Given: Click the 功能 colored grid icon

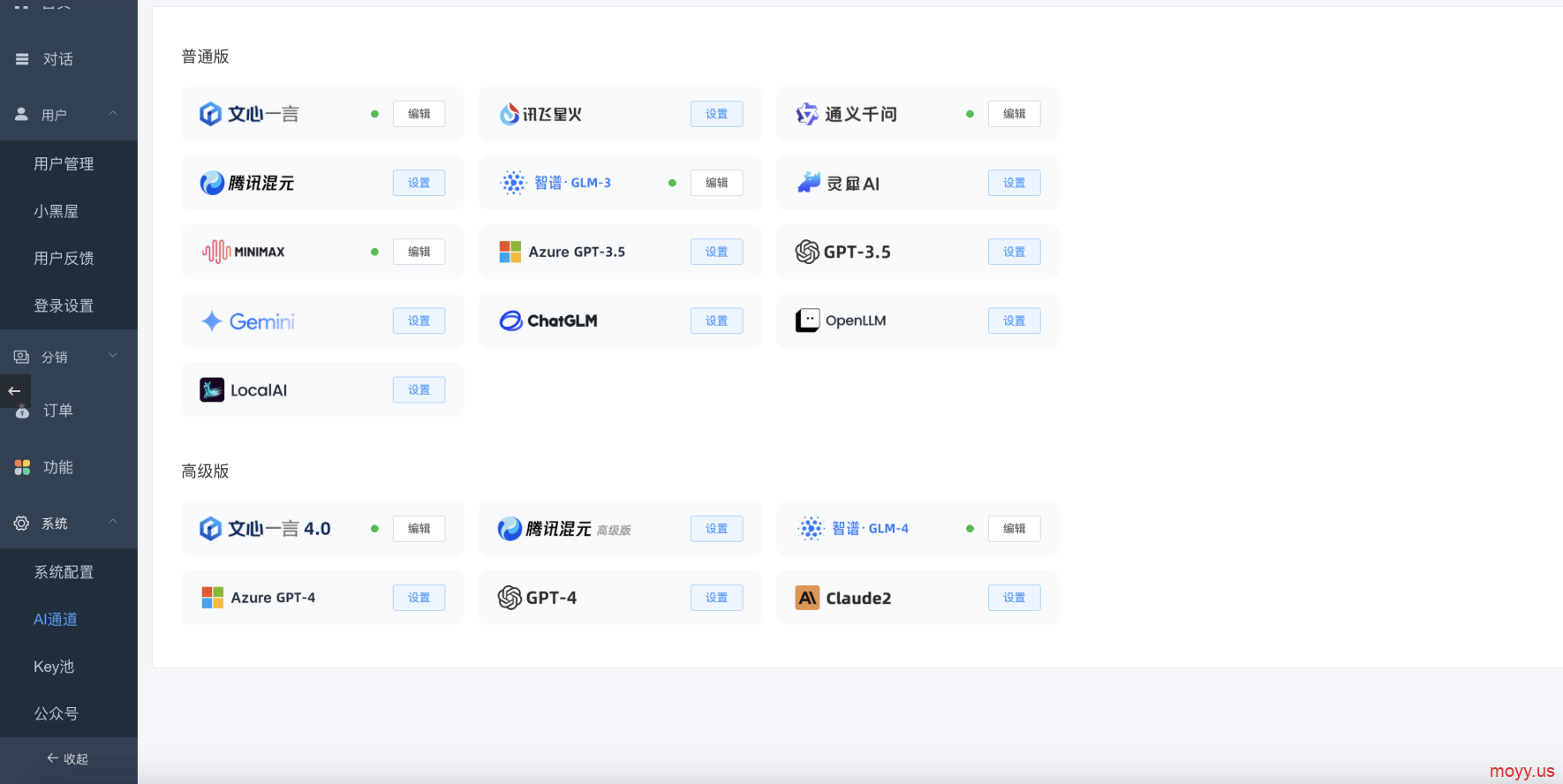Looking at the screenshot, I should coord(22,467).
